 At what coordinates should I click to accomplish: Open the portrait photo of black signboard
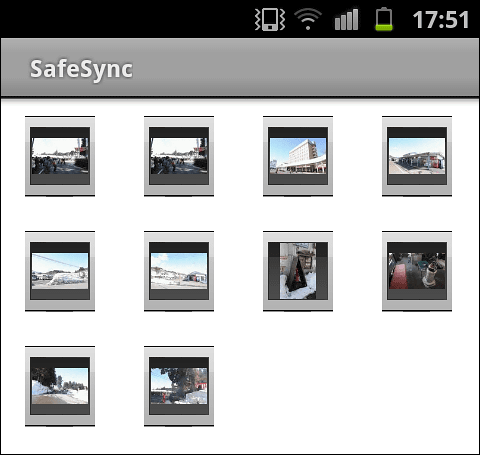point(298,271)
